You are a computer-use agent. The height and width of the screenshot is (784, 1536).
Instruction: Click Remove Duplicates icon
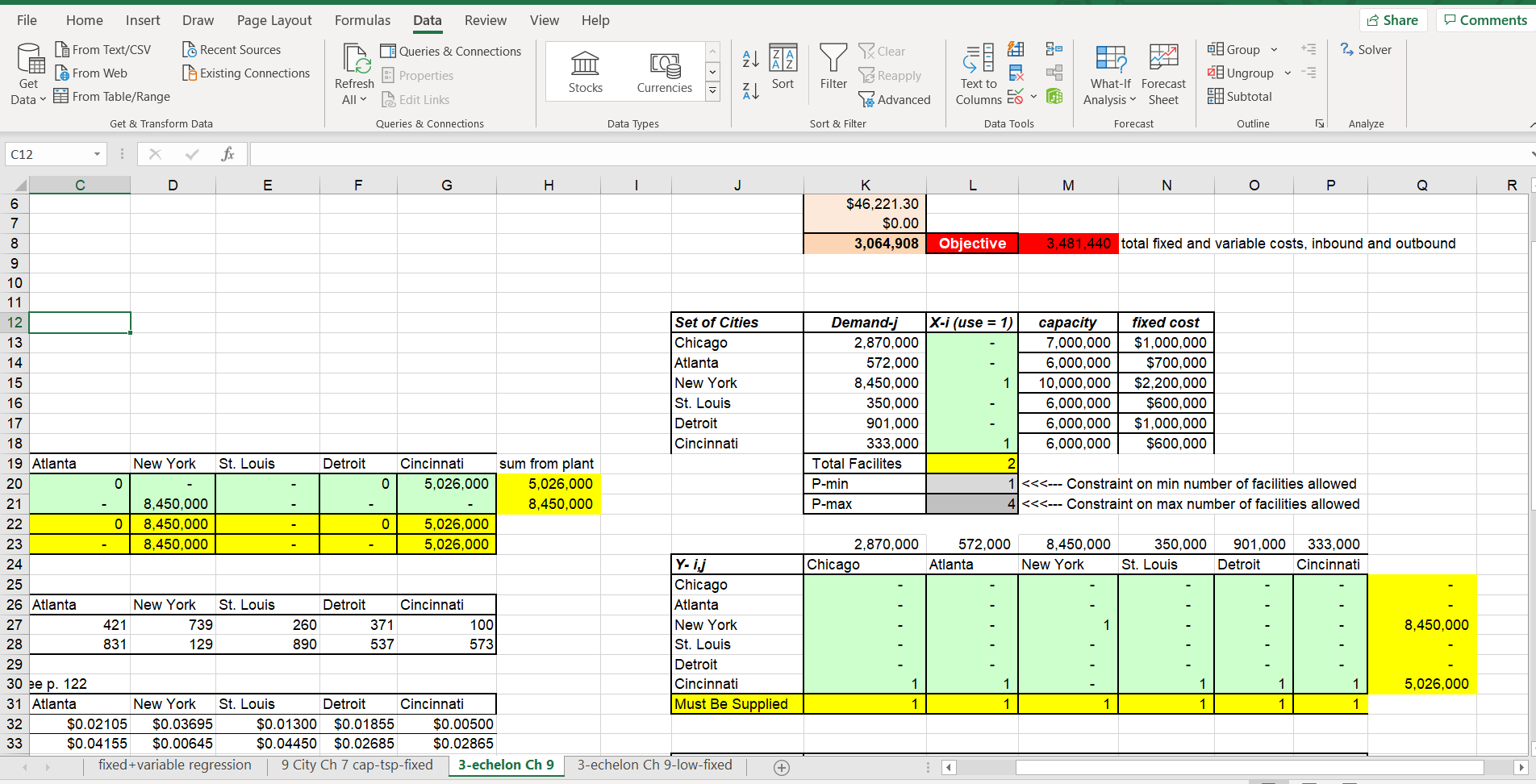pos(1016,73)
